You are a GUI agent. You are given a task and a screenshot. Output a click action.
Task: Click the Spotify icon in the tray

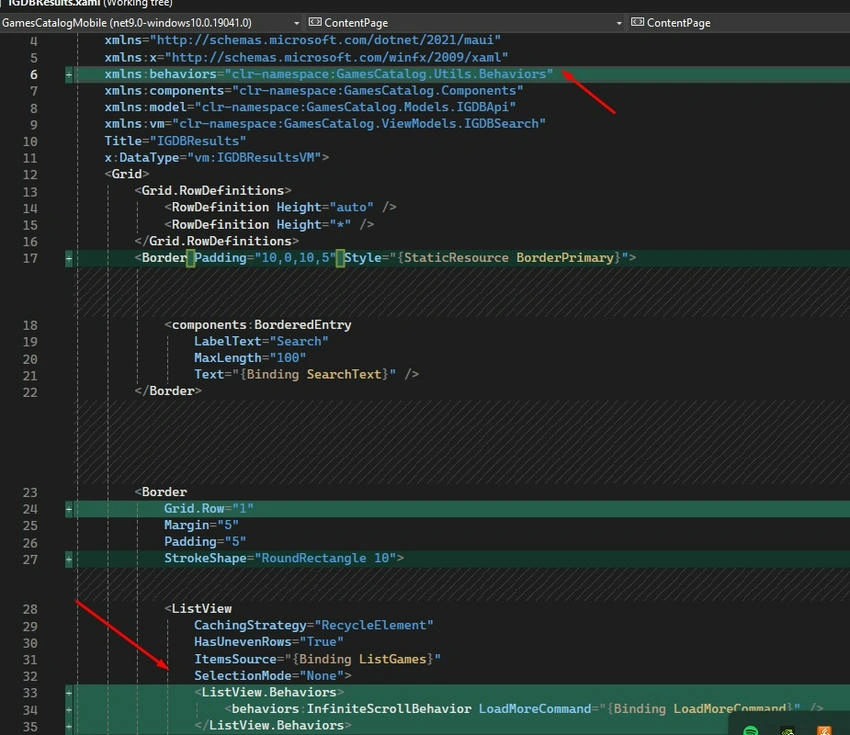pos(751,730)
